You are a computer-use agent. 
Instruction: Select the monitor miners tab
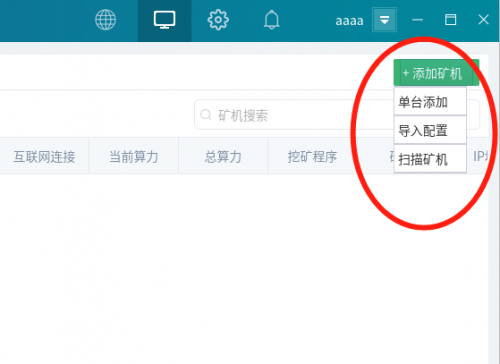click(164, 20)
